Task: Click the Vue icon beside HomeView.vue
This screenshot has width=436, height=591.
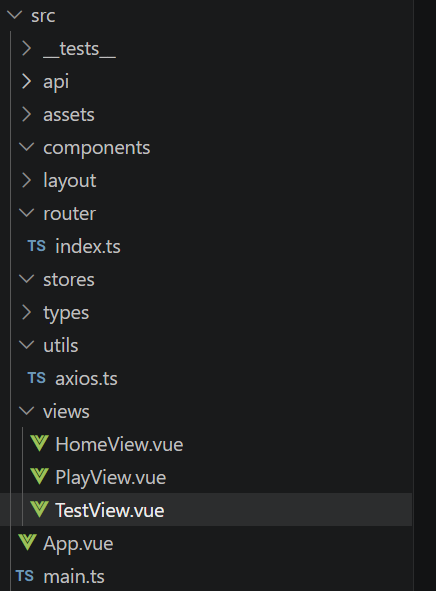Action: point(40,444)
